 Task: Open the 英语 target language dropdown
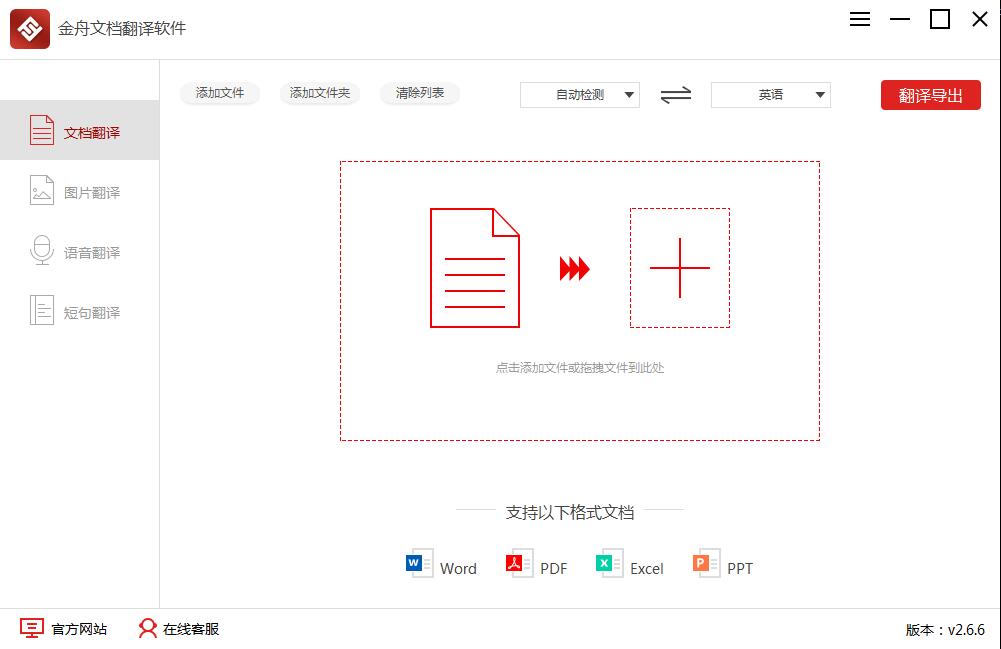pos(770,94)
